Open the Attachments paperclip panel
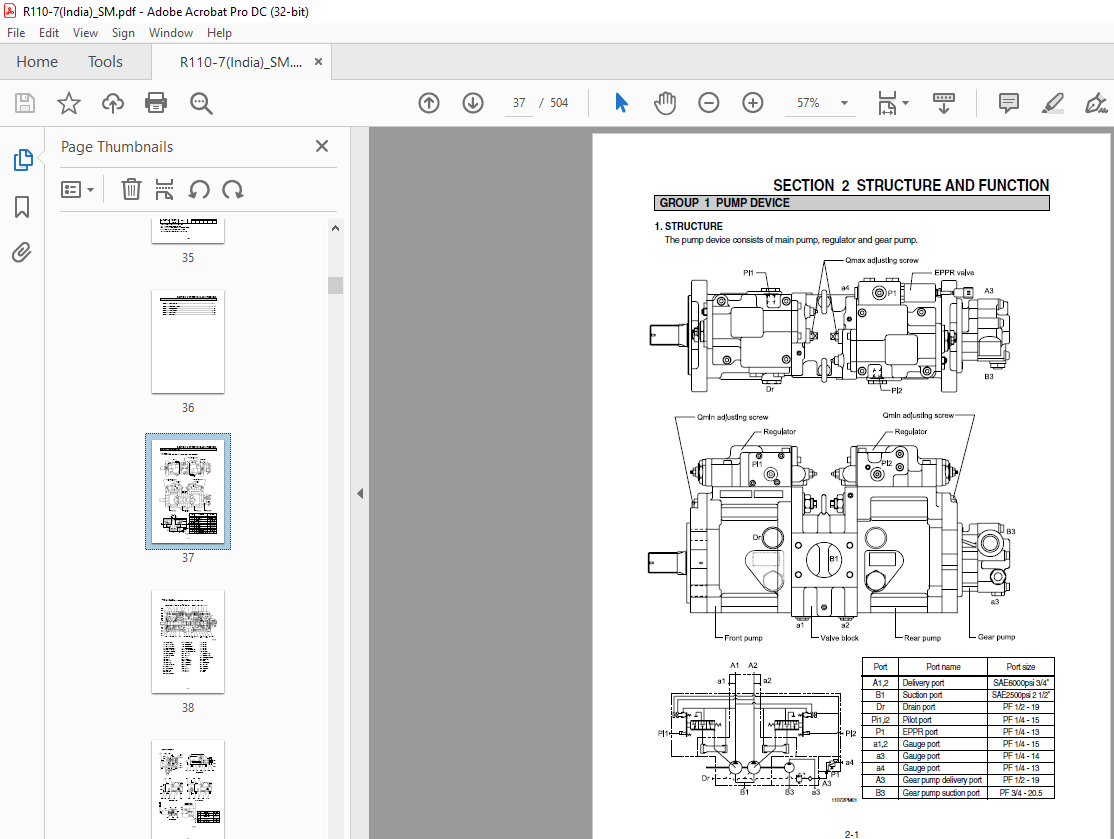This screenshot has width=1114, height=839. [x=22, y=252]
